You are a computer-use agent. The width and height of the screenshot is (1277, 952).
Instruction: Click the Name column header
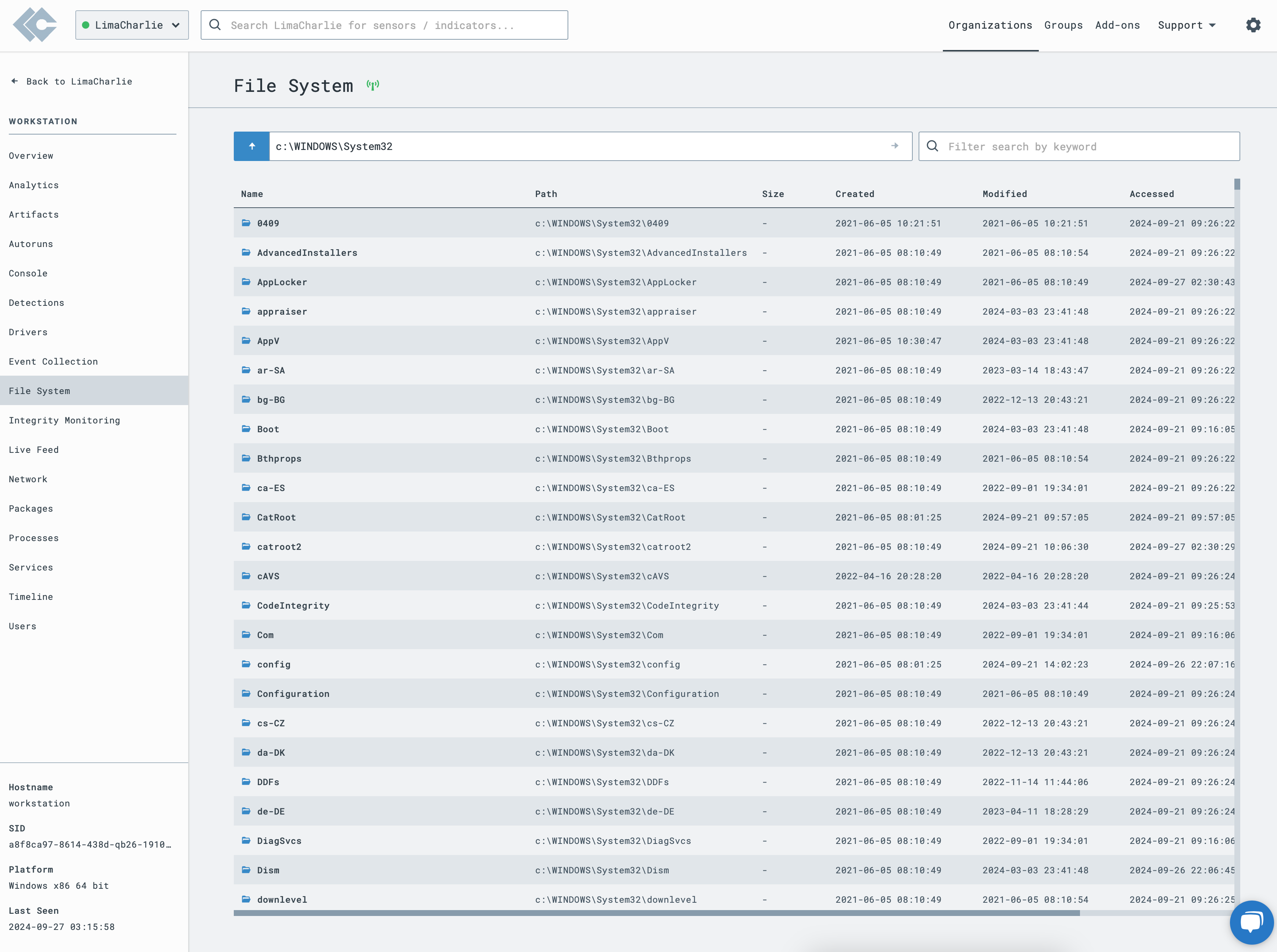click(252, 194)
